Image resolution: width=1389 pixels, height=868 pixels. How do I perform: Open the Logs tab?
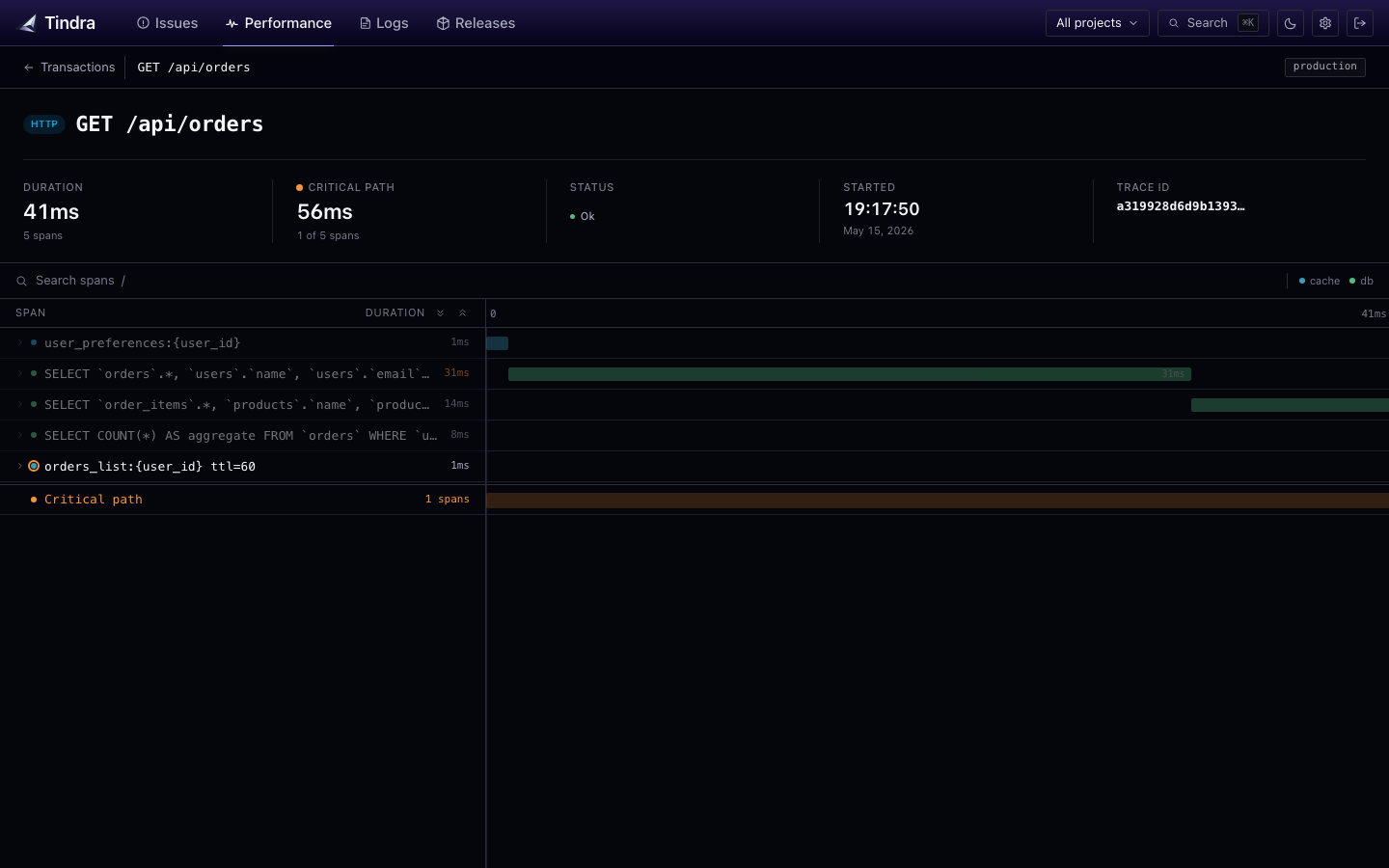click(383, 23)
